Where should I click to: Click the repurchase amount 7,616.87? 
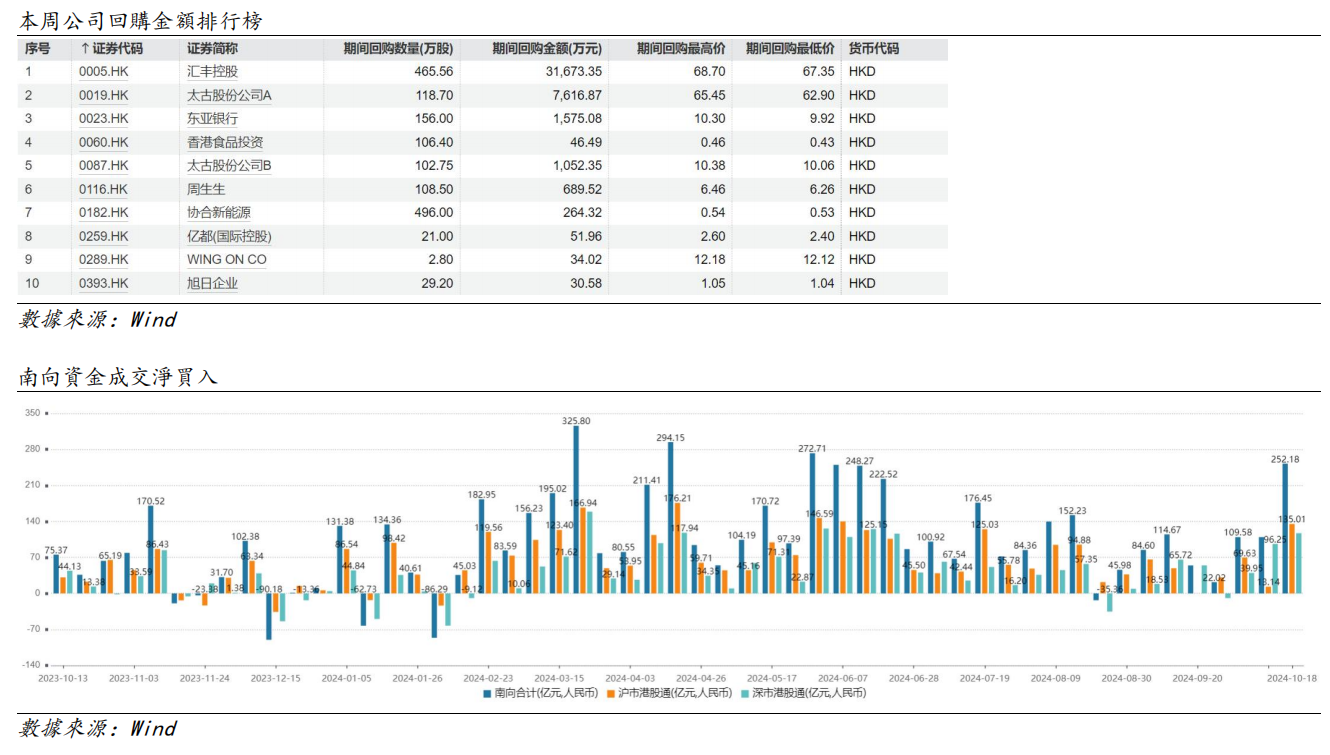coord(577,95)
